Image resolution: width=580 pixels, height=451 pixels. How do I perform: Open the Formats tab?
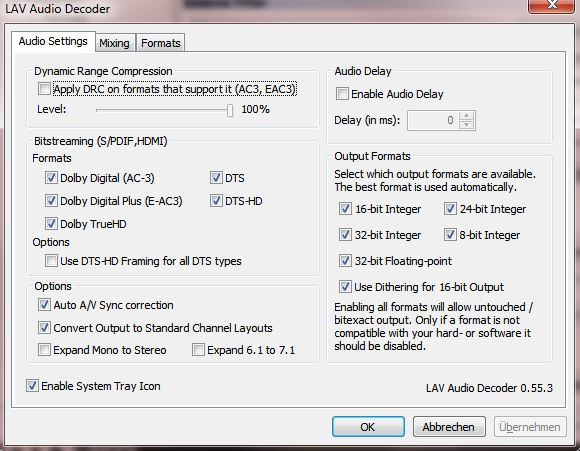[161, 43]
